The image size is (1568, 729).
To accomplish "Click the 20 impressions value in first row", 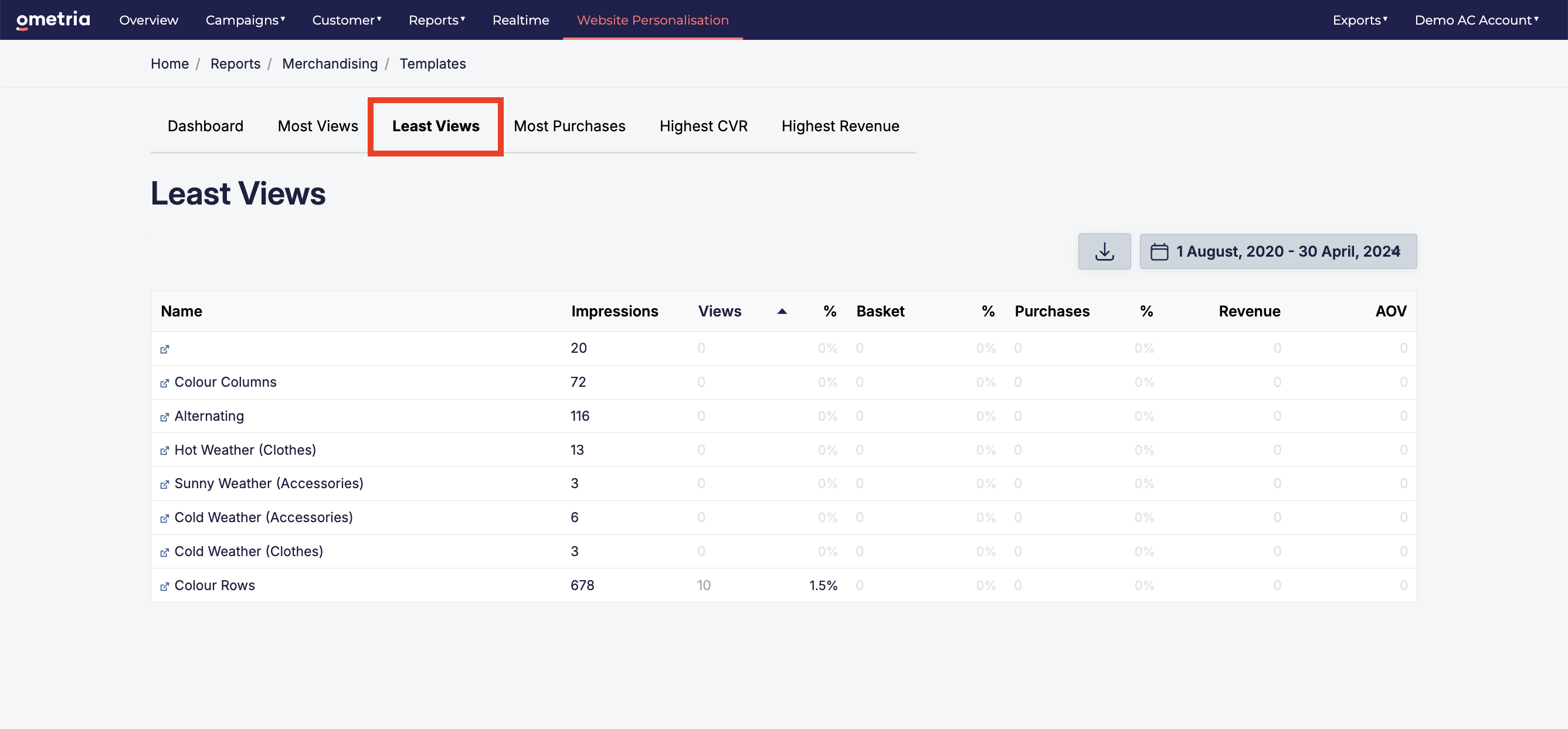I will [578, 348].
